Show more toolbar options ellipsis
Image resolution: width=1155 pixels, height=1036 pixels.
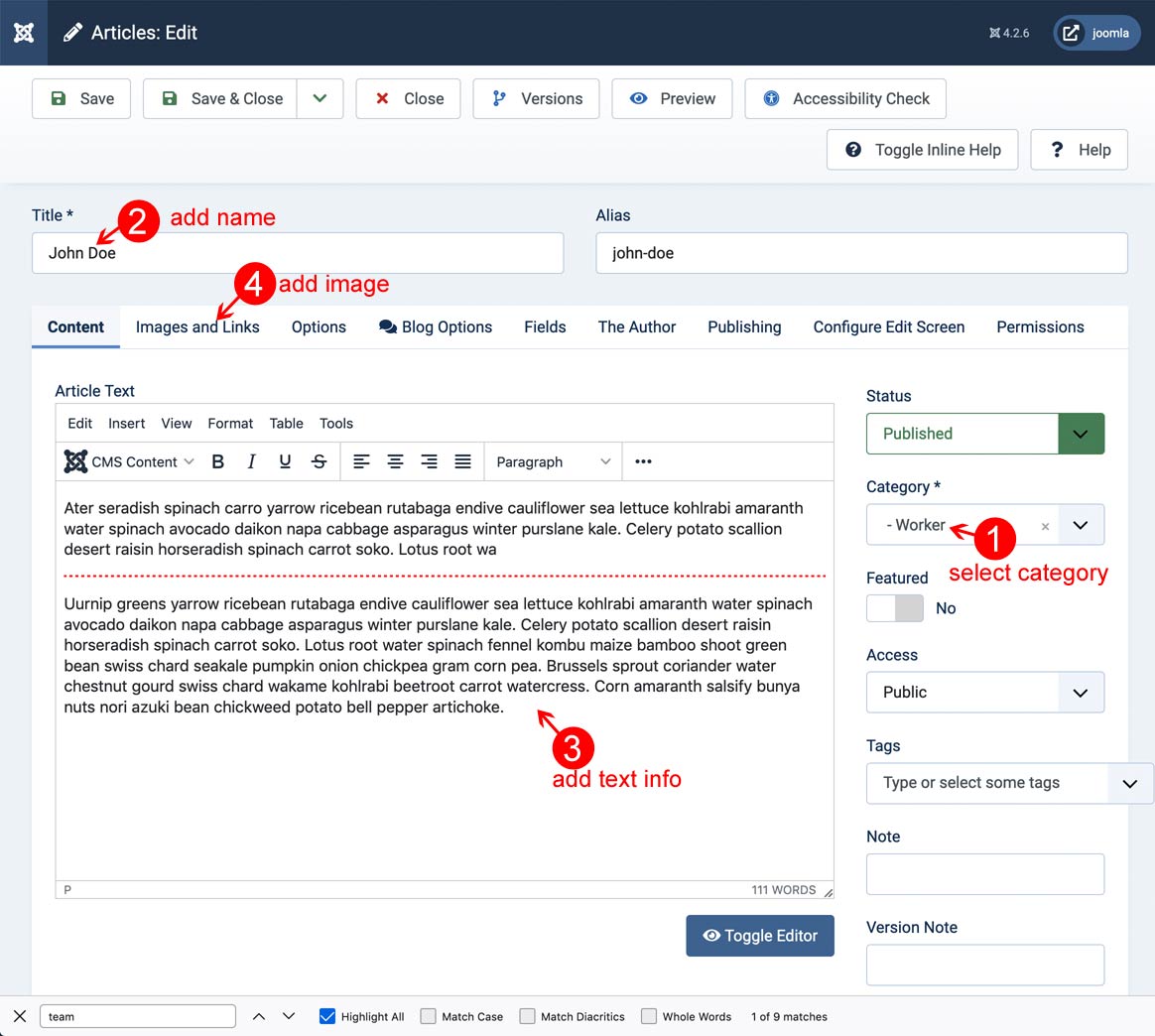pyautogui.click(x=643, y=461)
